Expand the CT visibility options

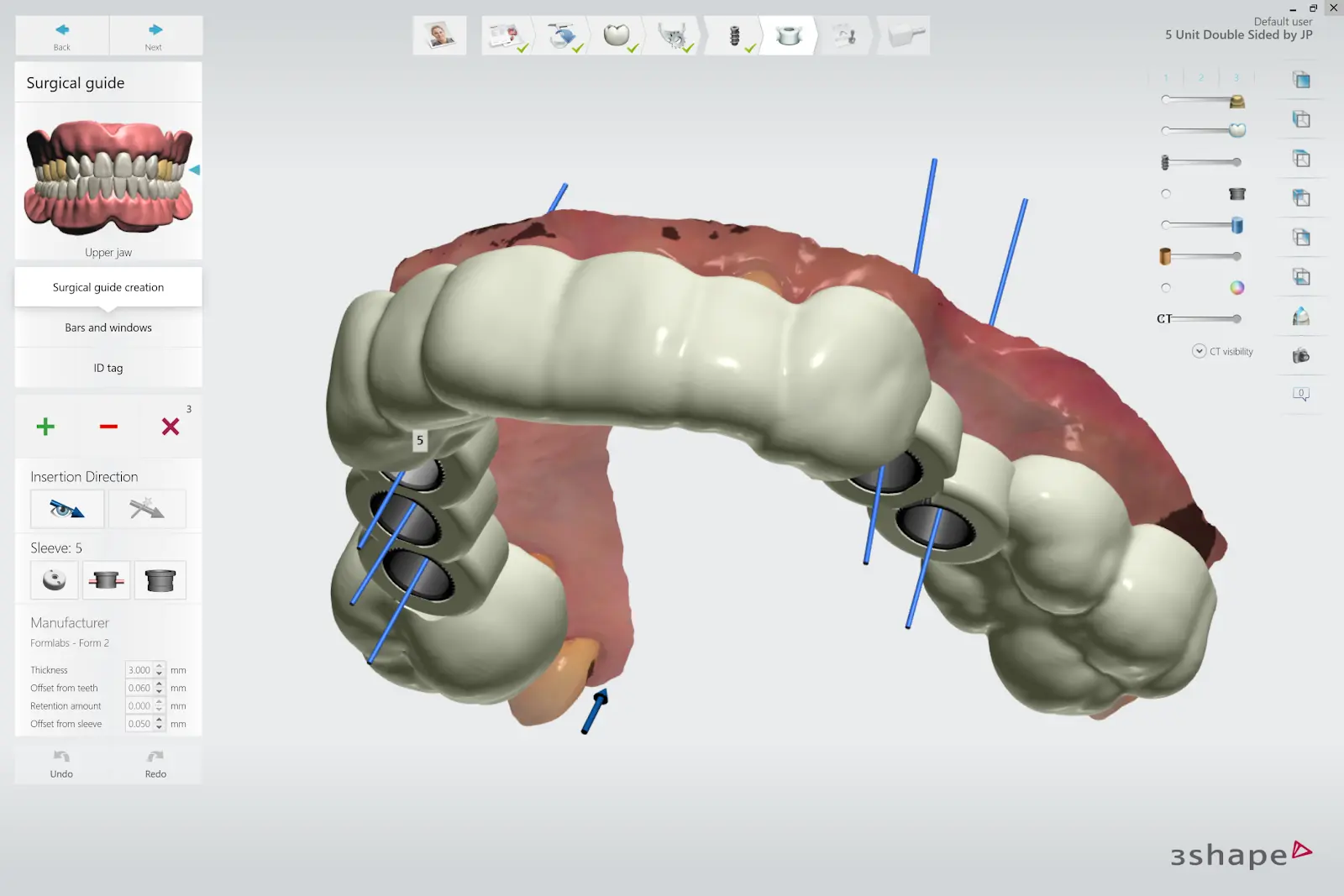[x=1199, y=351]
